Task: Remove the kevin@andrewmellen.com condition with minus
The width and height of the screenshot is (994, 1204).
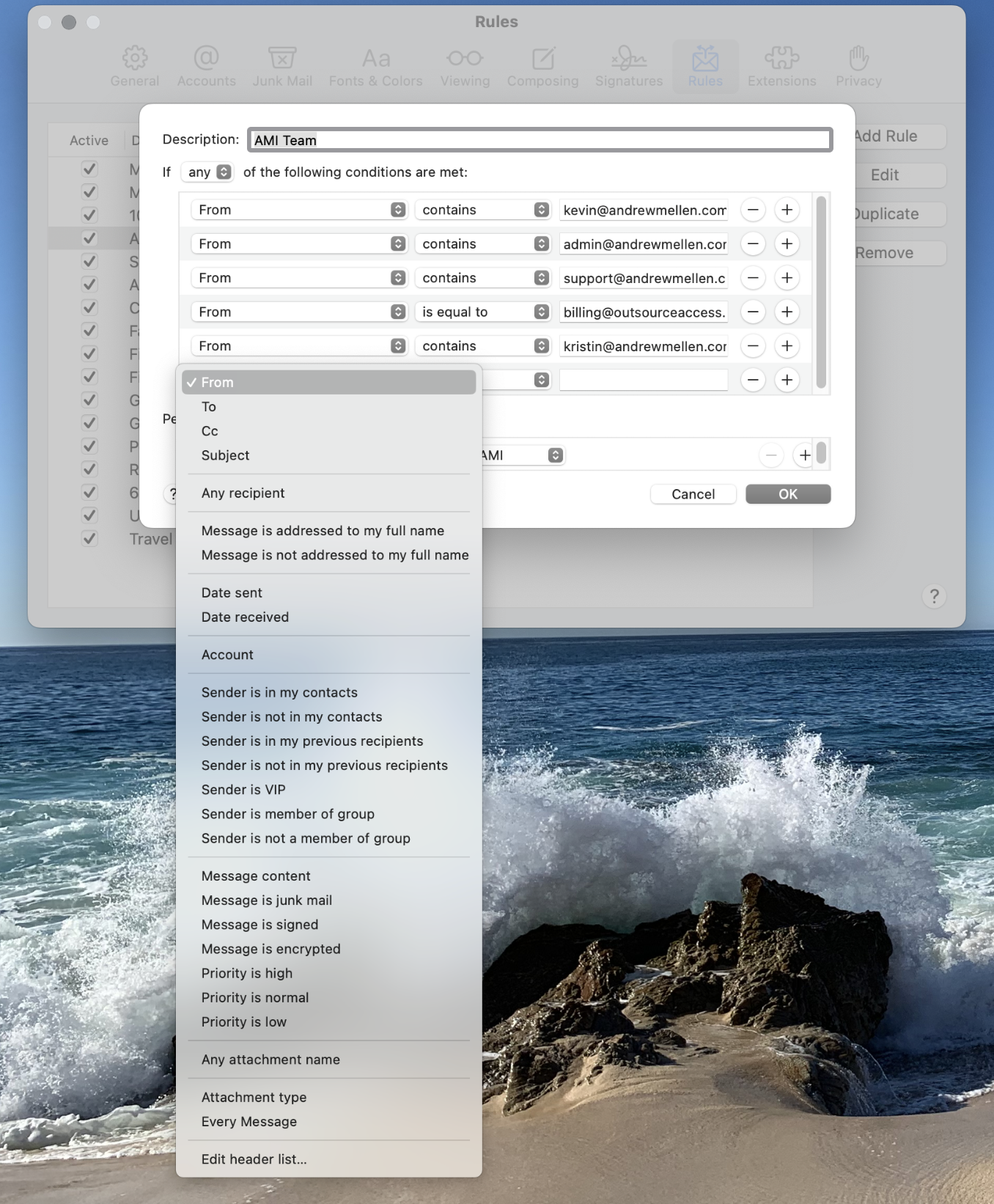Action: click(753, 210)
